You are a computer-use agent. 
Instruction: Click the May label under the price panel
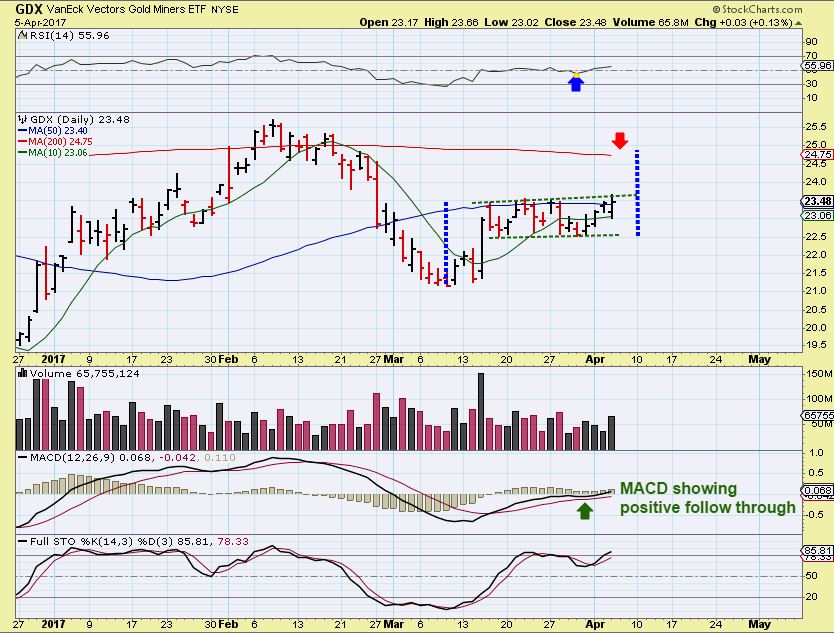tap(759, 360)
